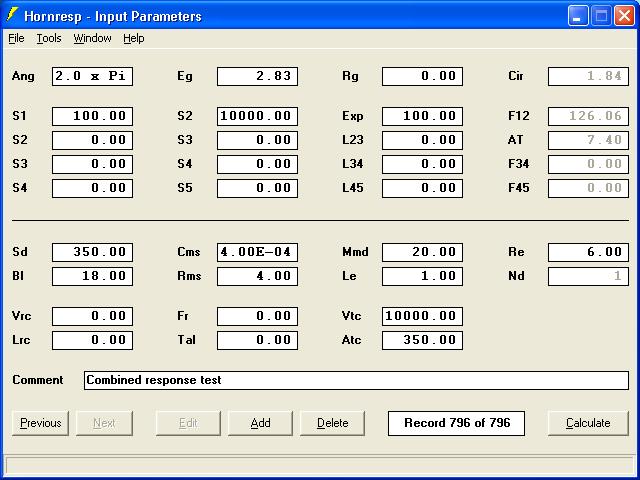The image size is (640, 480).
Task: Click the Sd field with 350.00
Action: (92, 252)
